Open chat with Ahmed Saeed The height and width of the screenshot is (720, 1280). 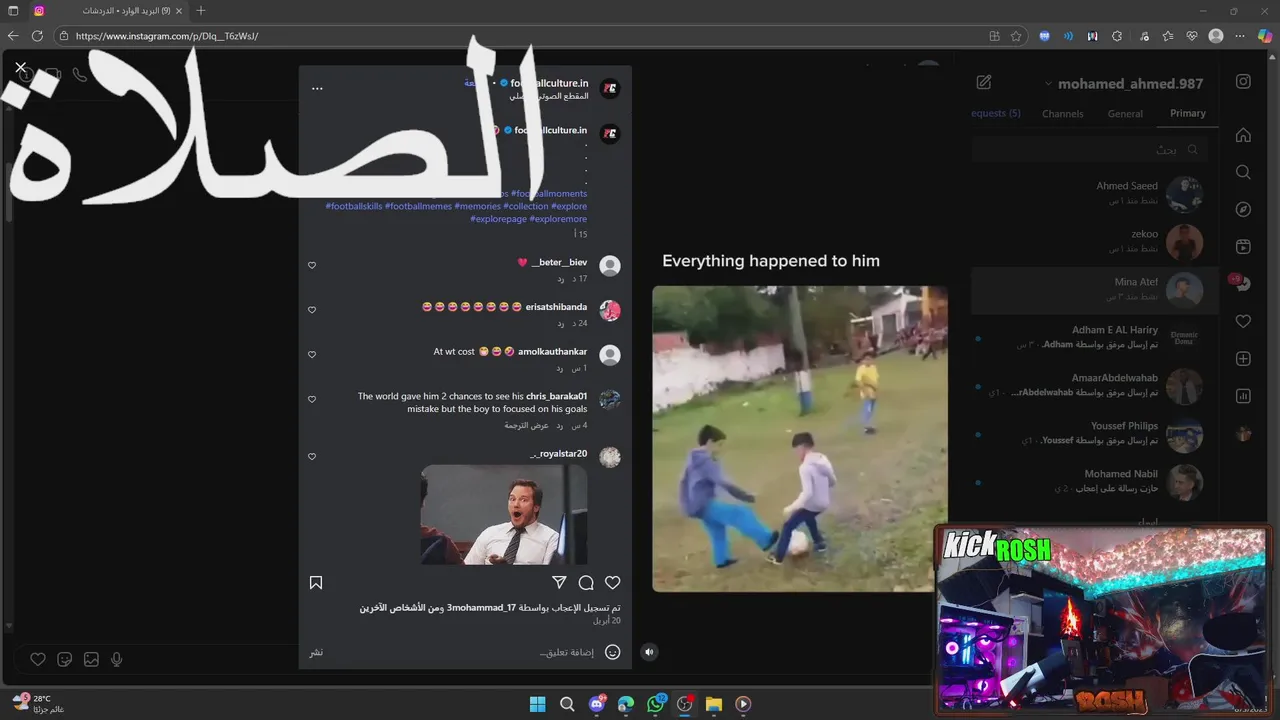[1095, 194]
